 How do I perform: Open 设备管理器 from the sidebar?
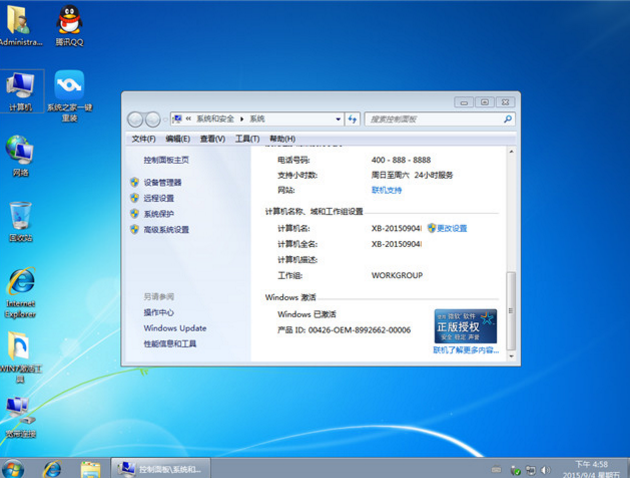coord(163,182)
